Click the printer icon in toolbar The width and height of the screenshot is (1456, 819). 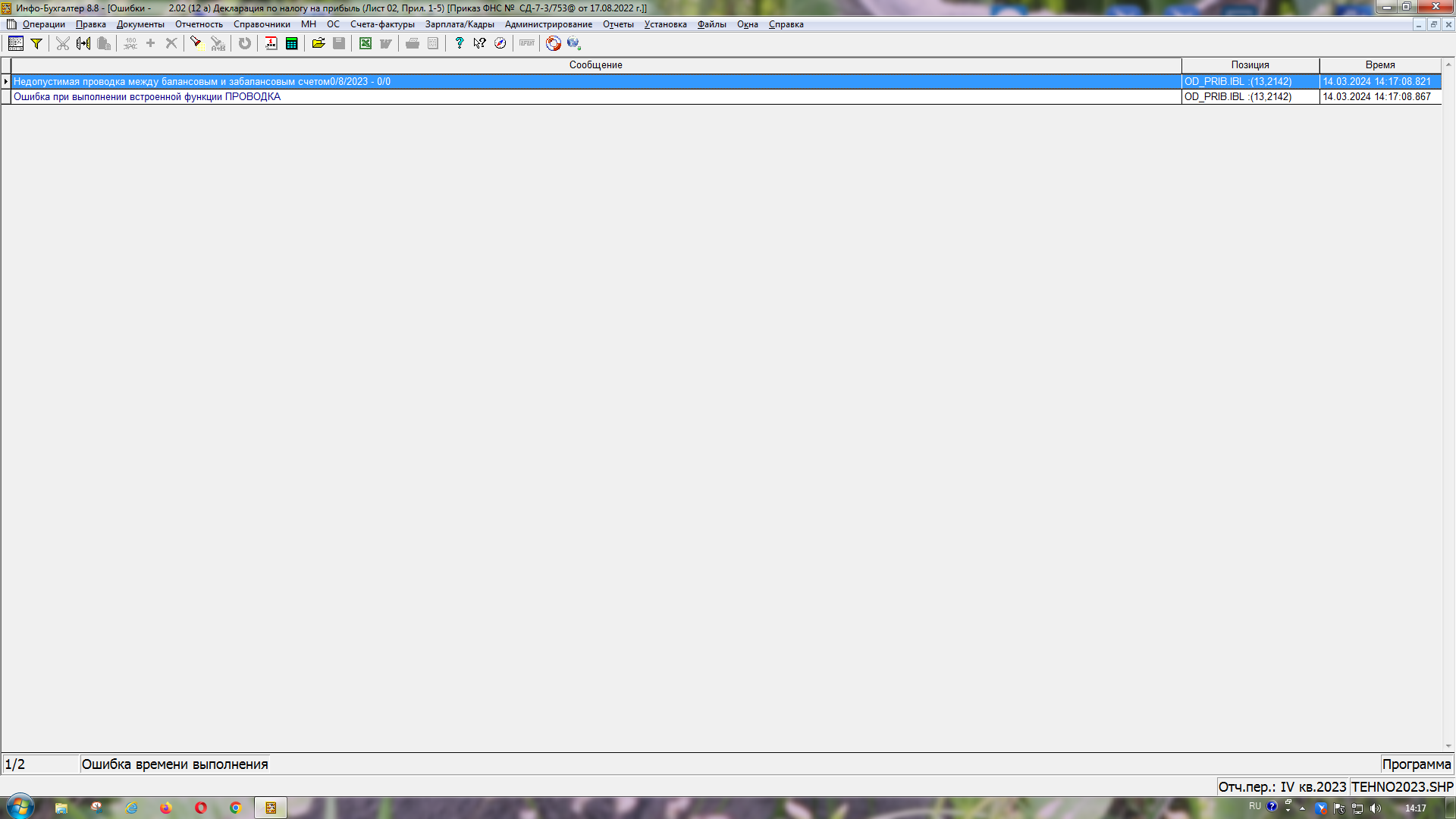point(413,43)
